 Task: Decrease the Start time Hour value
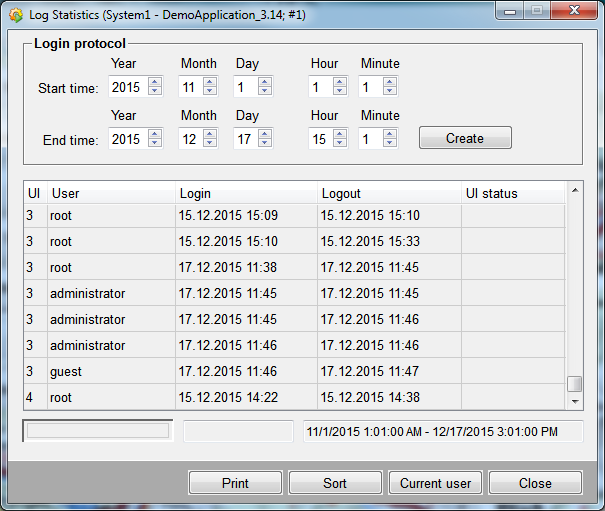point(340,91)
